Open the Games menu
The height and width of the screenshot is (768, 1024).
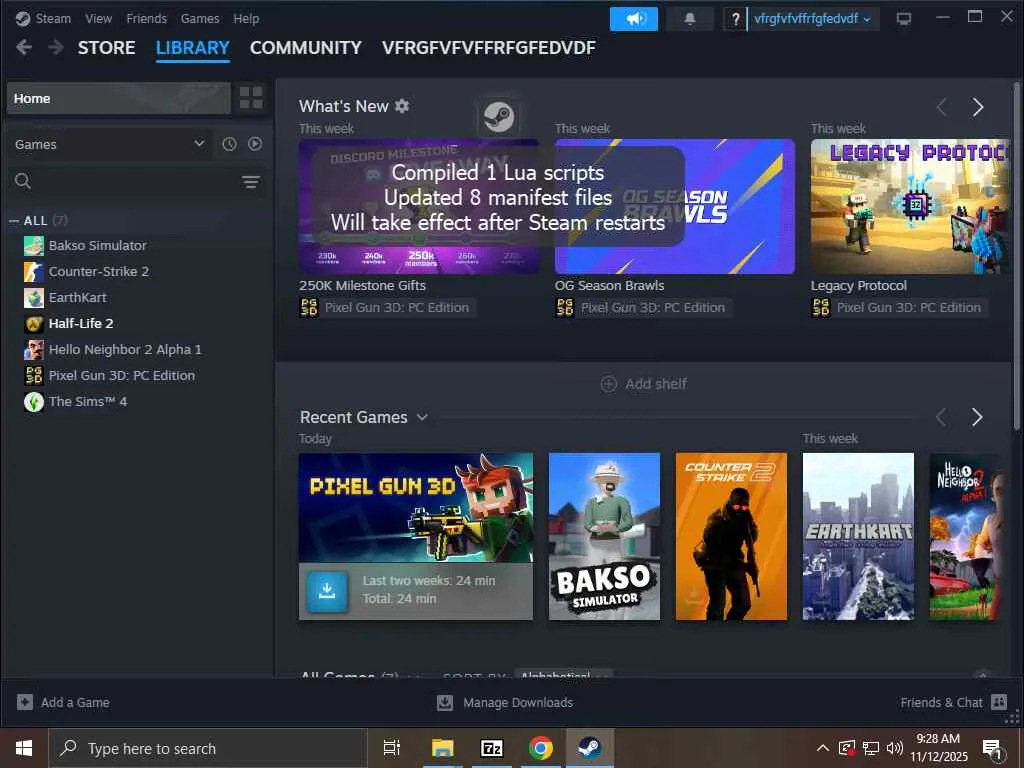pos(200,18)
